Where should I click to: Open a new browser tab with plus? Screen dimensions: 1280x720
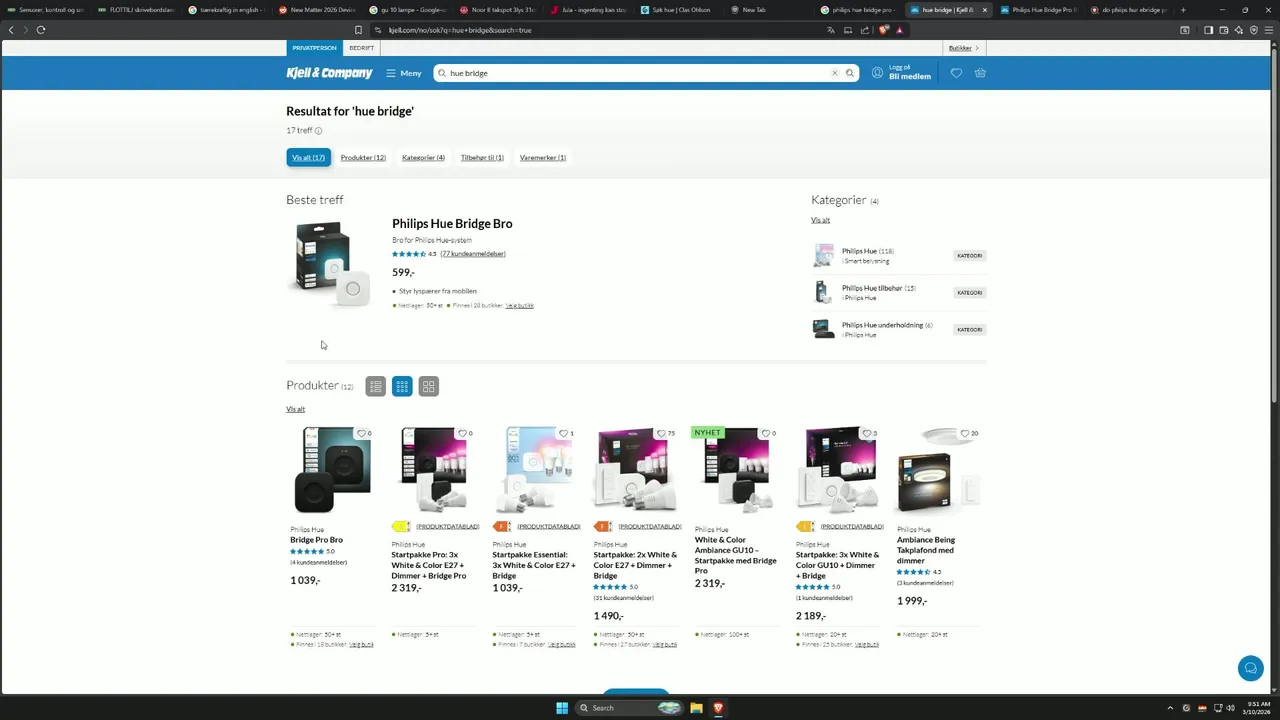pyautogui.click(x=1183, y=10)
